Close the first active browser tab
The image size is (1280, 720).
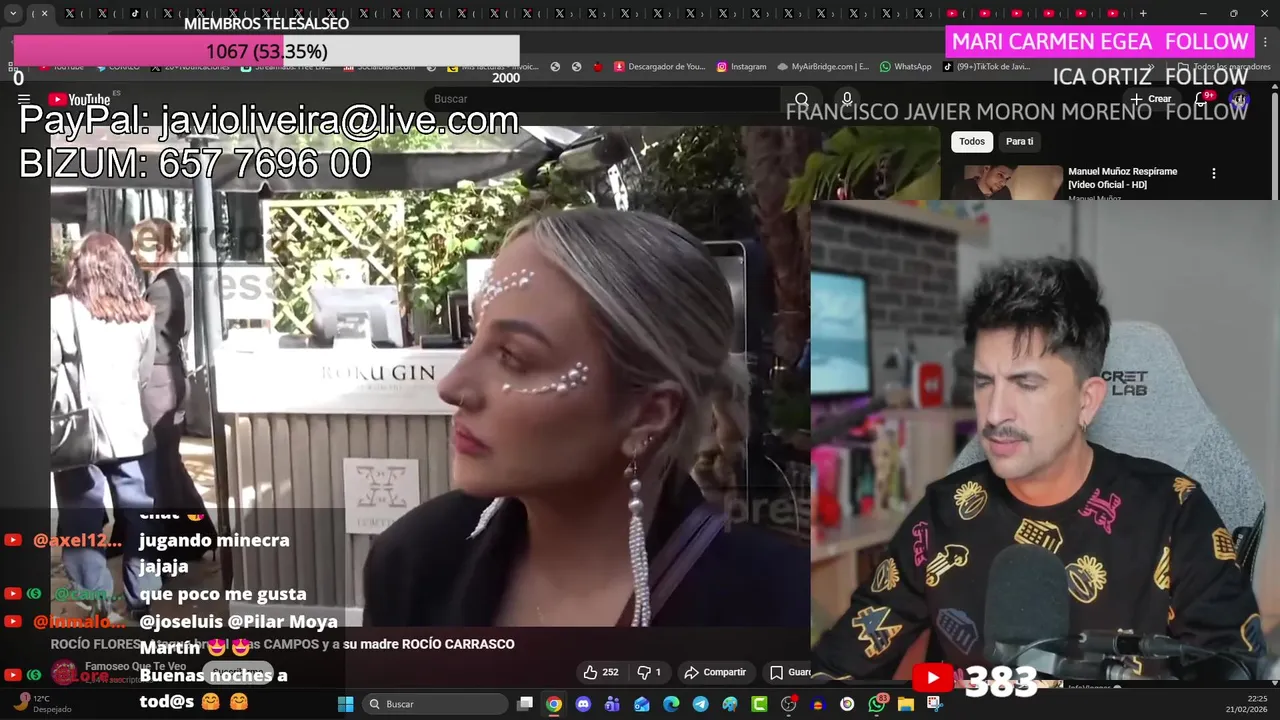[44, 13]
